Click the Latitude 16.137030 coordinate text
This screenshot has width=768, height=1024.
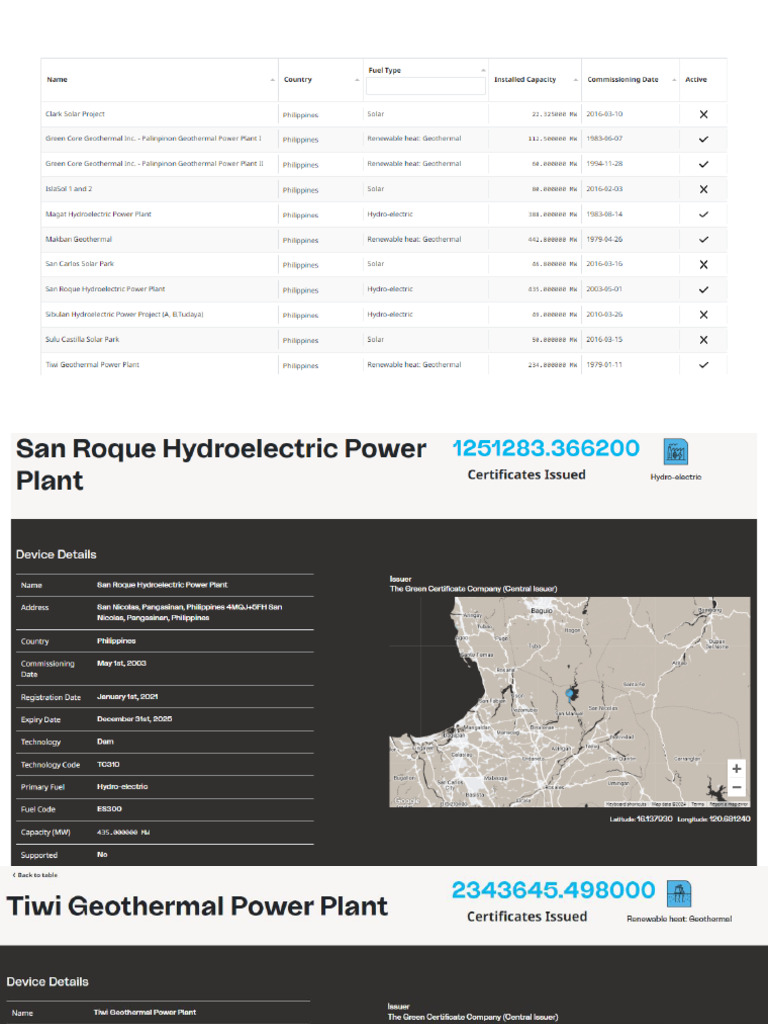(641, 819)
